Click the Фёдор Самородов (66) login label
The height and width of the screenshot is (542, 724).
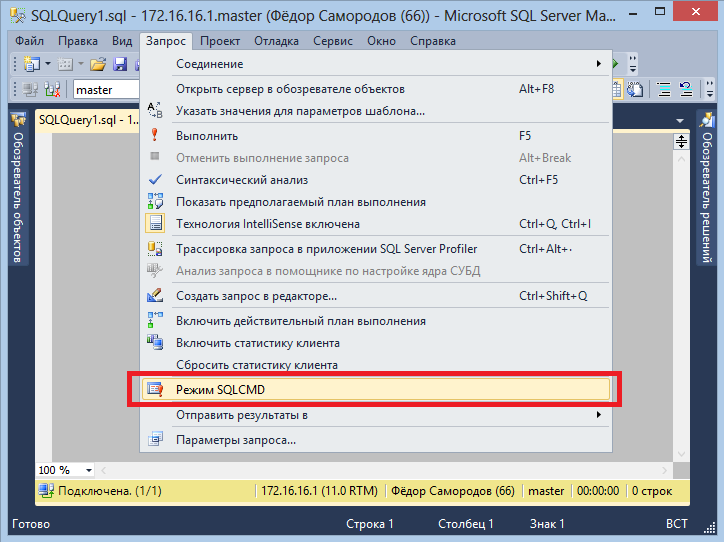(x=453, y=491)
